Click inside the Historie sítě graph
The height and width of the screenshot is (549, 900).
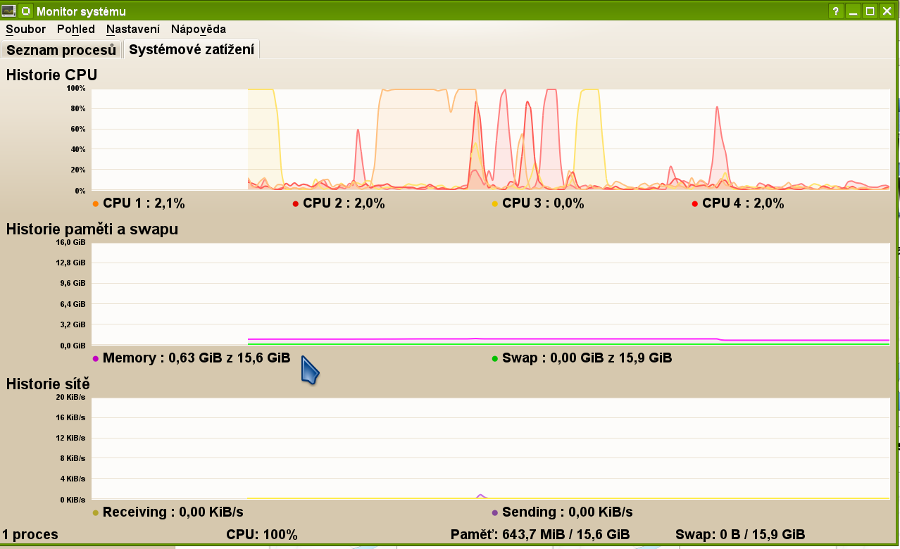490,448
